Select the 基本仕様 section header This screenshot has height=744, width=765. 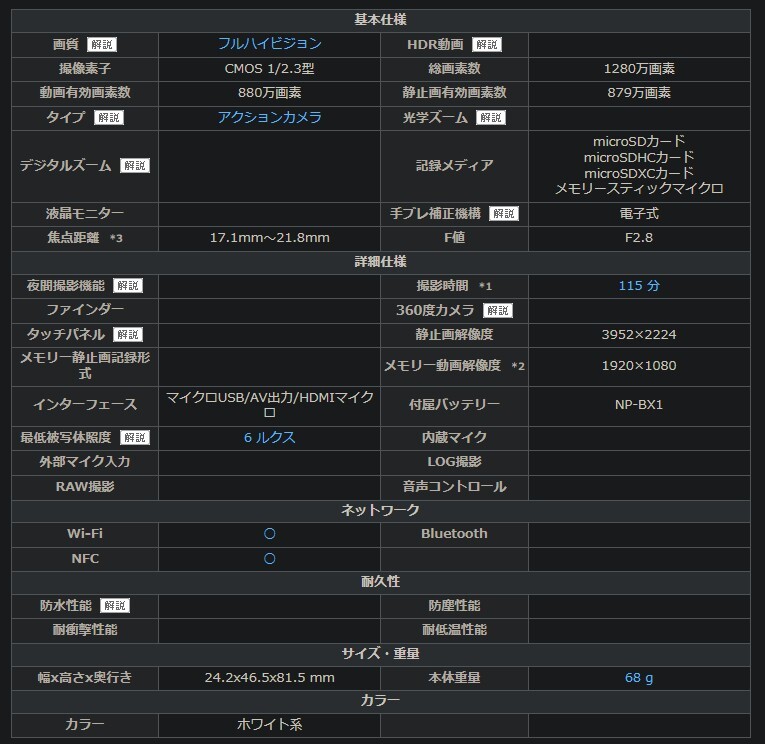click(381, 20)
